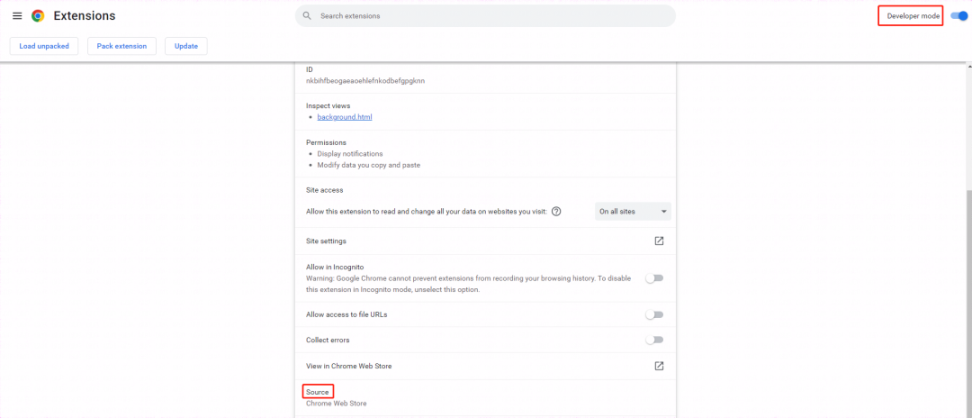Viewport: 972px width, 418px height.
Task: Open the background.html inspect view link
Action: (x=345, y=117)
